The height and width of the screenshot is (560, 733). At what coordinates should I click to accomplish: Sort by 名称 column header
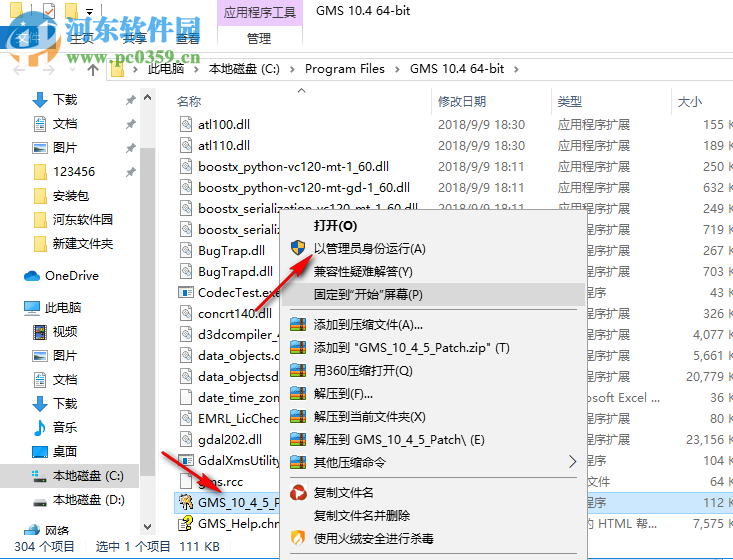[189, 101]
